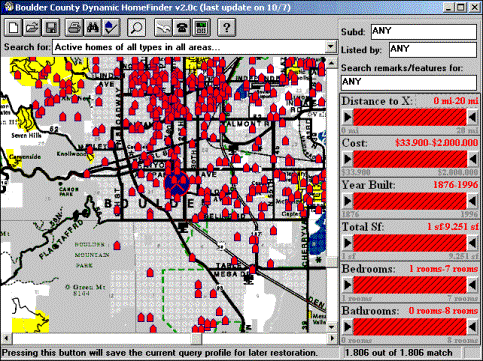Image resolution: width=483 pixels, height=361 pixels.
Task: Click the status bar hint about saving the query profile
Action: pyautogui.click(x=159, y=353)
